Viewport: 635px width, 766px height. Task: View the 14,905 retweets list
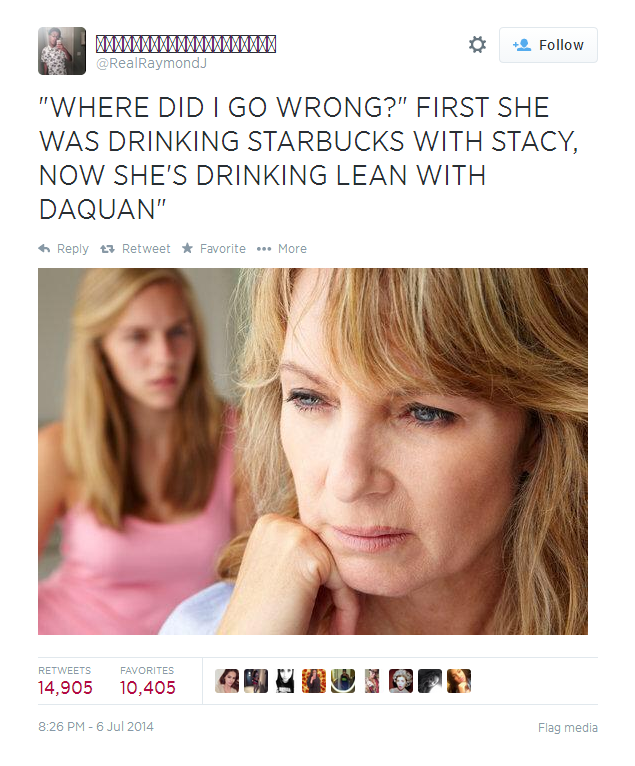tap(65, 687)
